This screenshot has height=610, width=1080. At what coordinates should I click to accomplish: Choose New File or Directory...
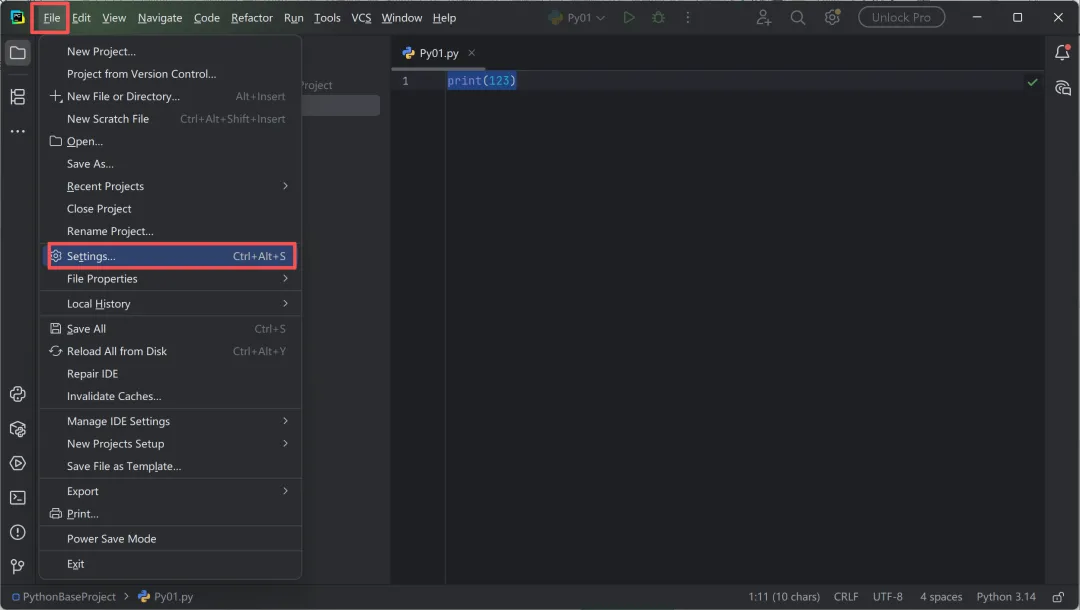coord(171,96)
